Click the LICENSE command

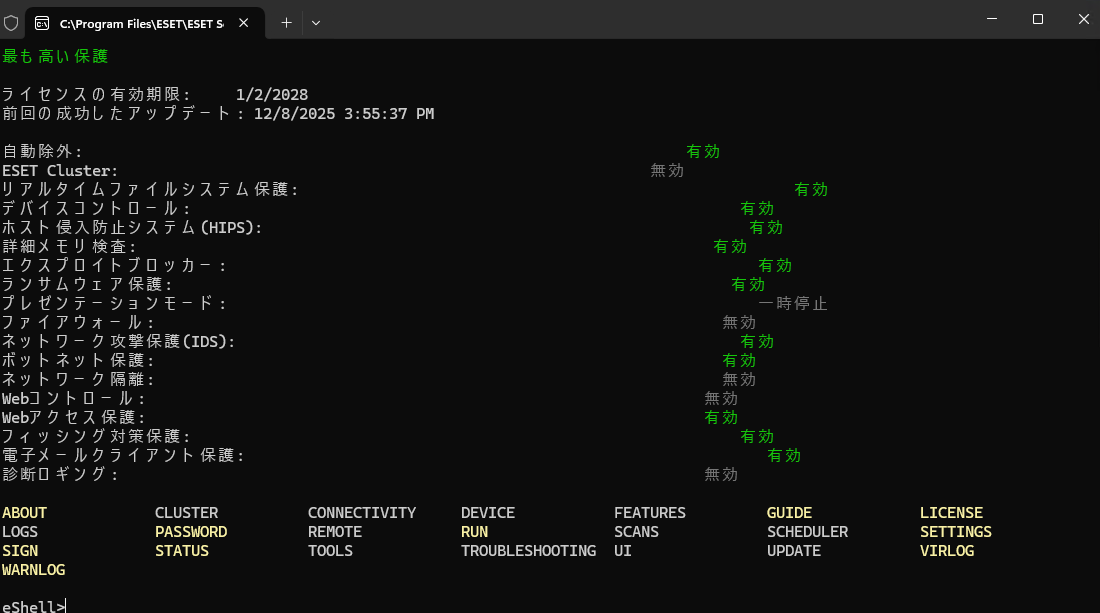pyautogui.click(x=951, y=513)
